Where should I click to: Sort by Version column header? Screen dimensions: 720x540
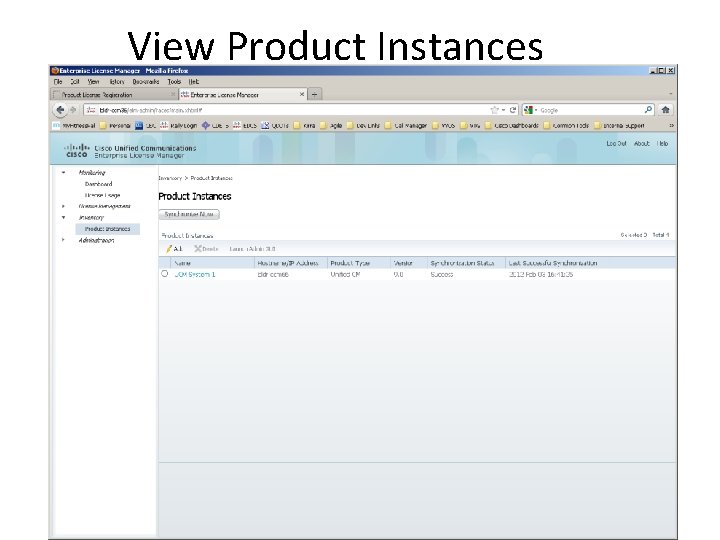click(409, 263)
